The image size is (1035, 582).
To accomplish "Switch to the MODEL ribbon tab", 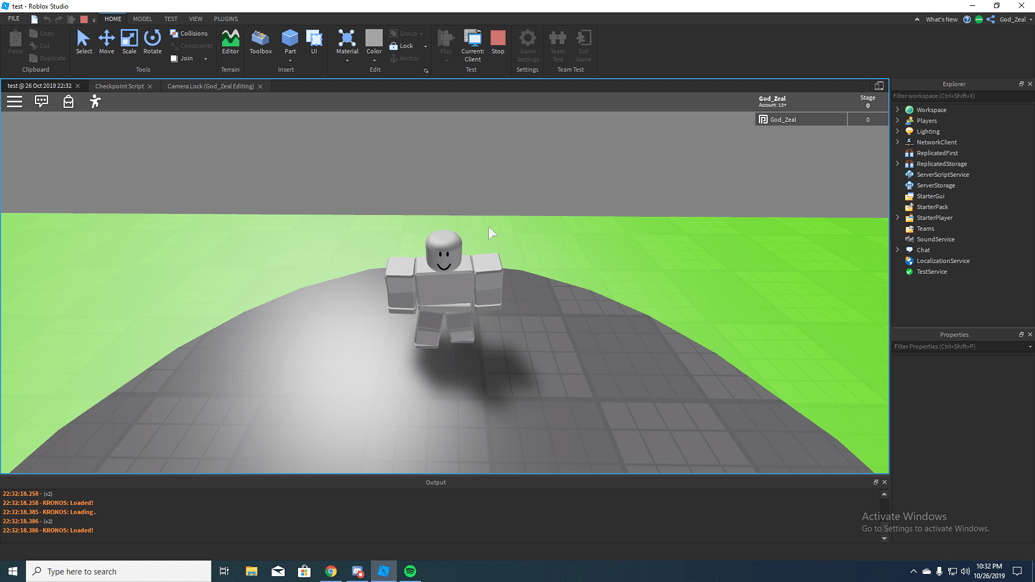I will click(x=142, y=17).
